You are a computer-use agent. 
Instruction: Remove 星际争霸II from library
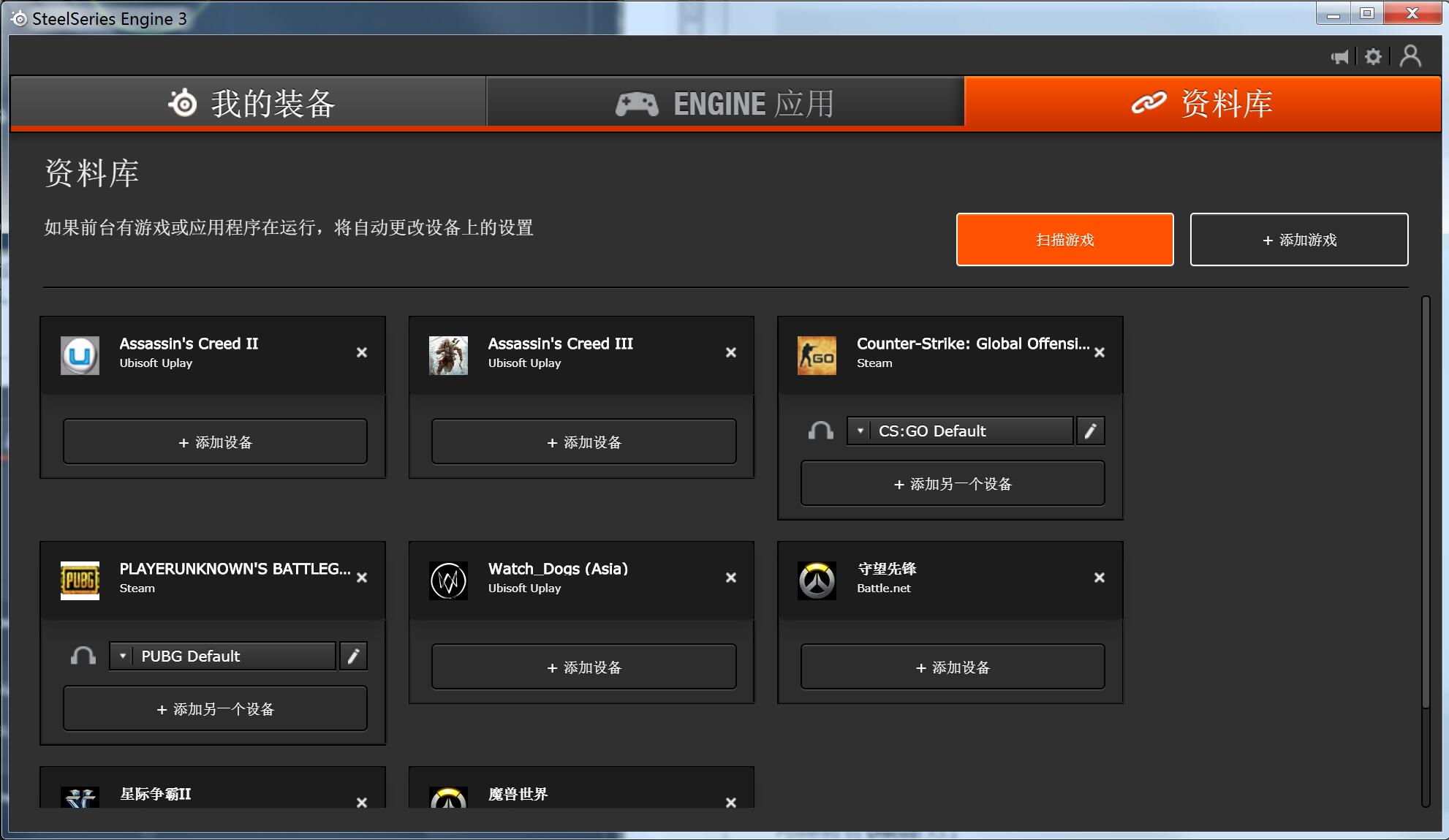click(x=362, y=802)
